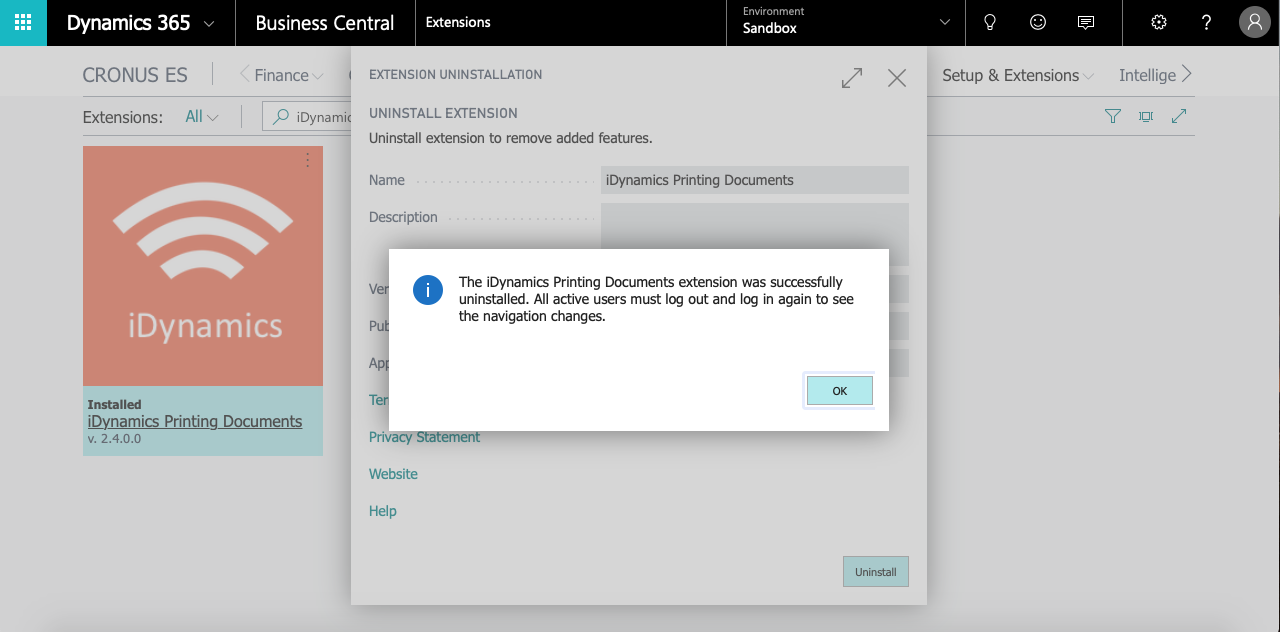Open the extension tile's three-dot menu
Image resolution: width=1280 pixels, height=632 pixels.
[308, 160]
